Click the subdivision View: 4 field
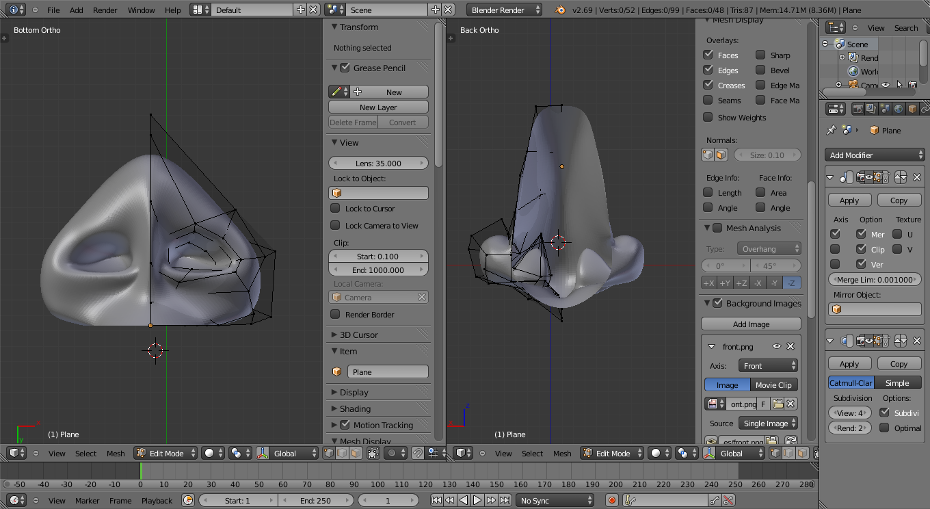Image resolution: width=930 pixels, height=509 pixels. coord(849,413)
